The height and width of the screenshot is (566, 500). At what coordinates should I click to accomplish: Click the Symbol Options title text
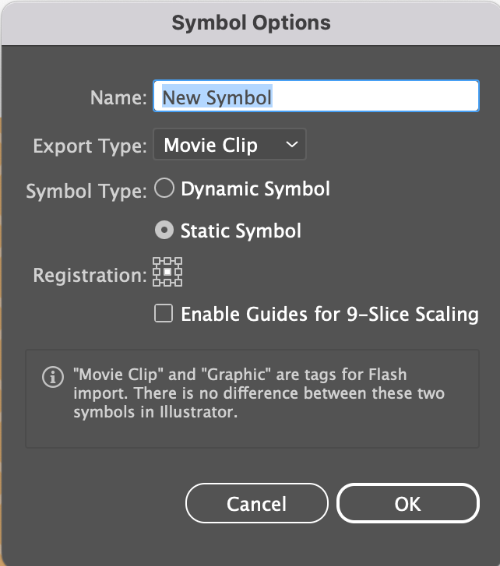251,23
